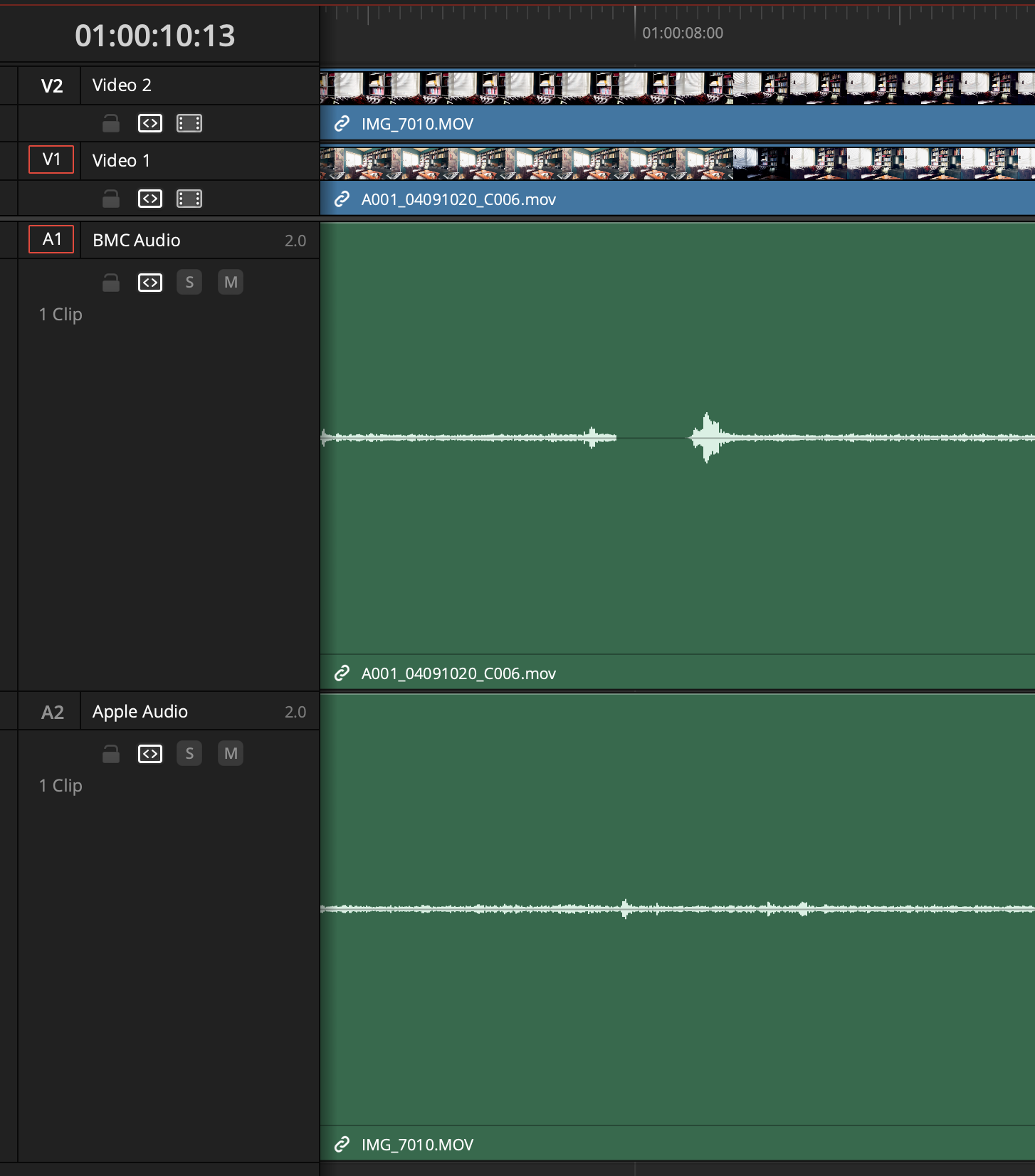
Task: Solo the Apple Audio track
Action: (x=189, y=754)
